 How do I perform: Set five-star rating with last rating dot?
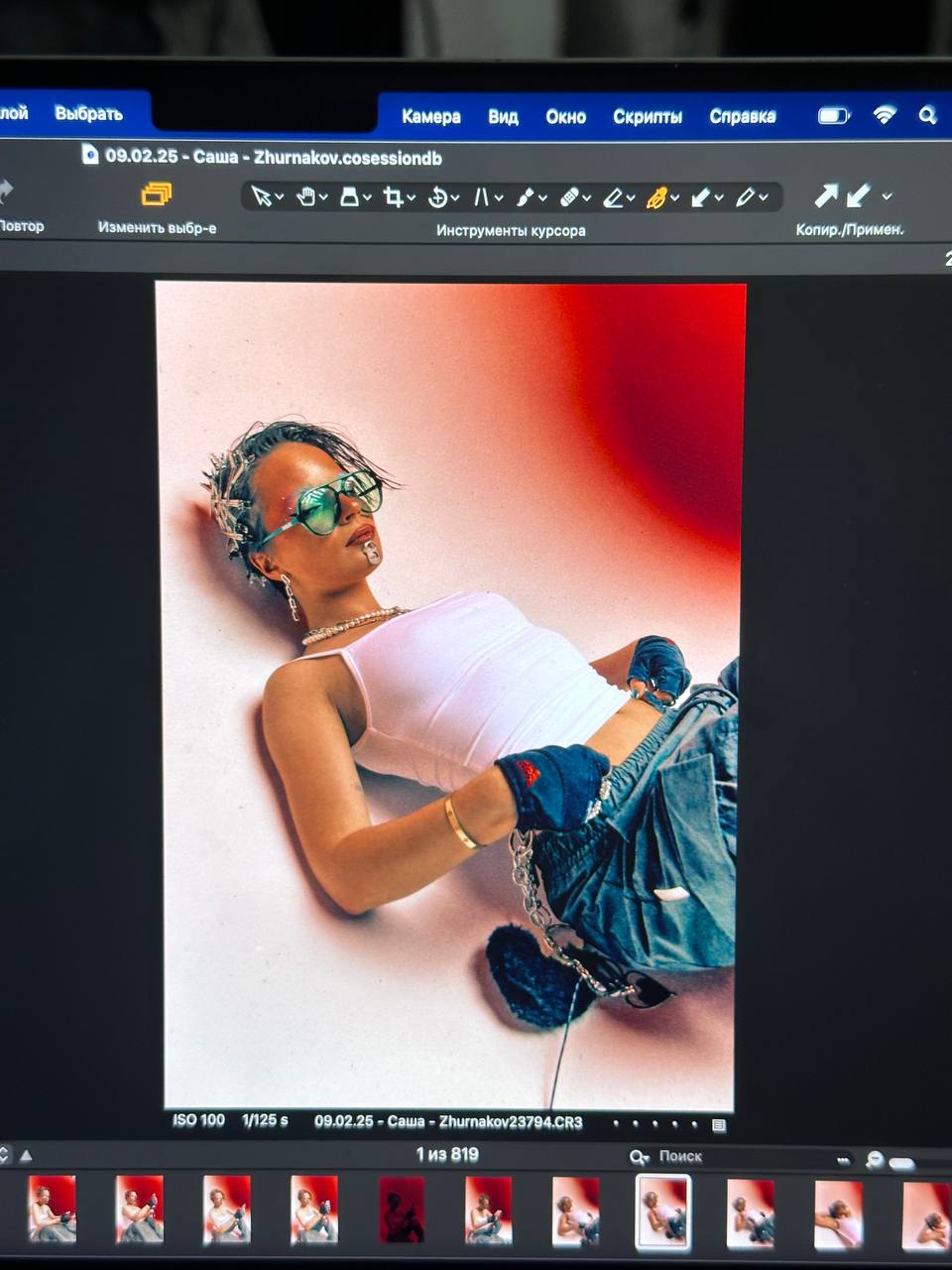coord(695,1124)
